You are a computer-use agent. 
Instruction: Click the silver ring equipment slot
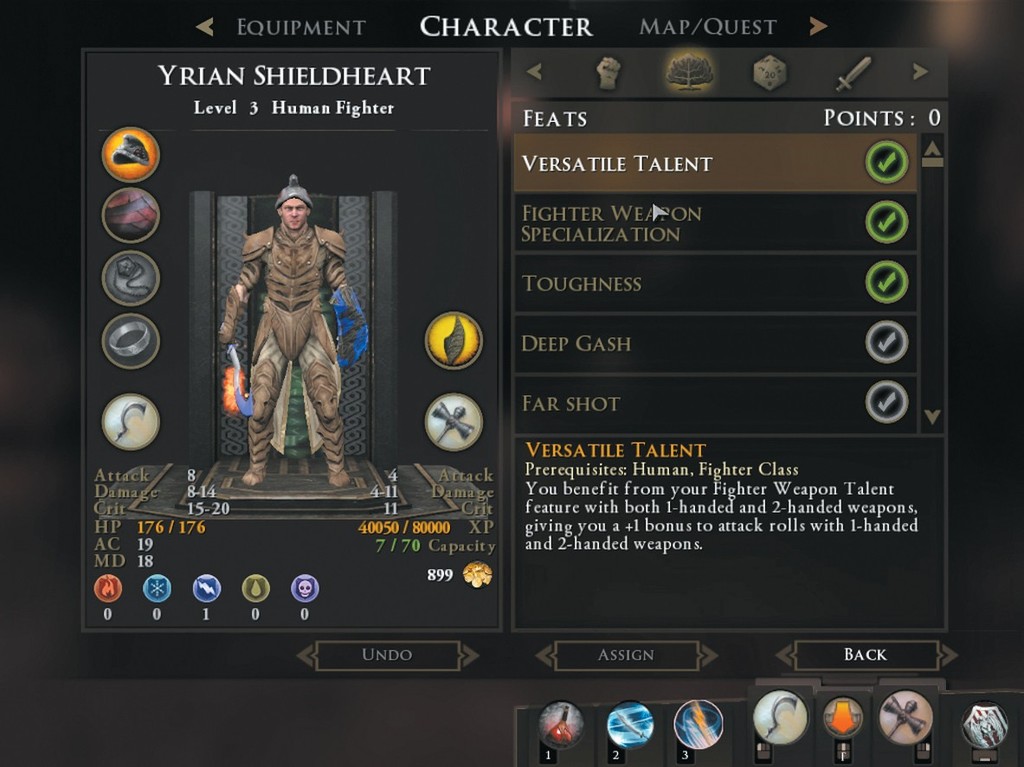(x=131, y=341)
